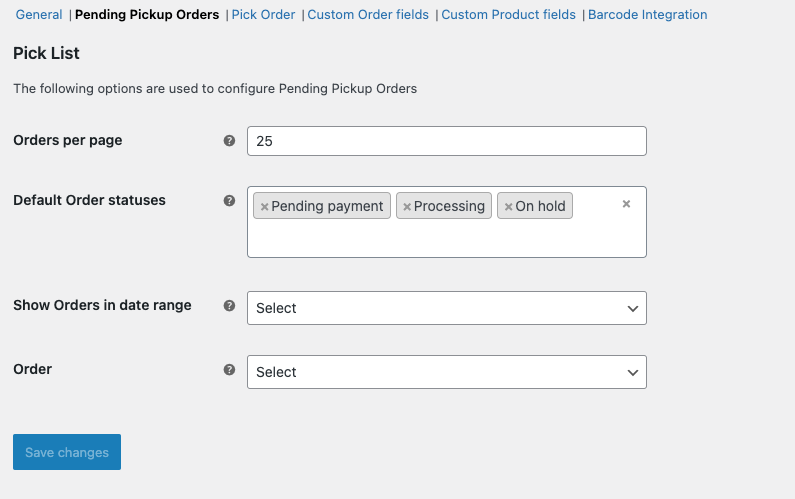The image size is (795, 499).
Task: Focus the Orders per page input
Action: 446,141
